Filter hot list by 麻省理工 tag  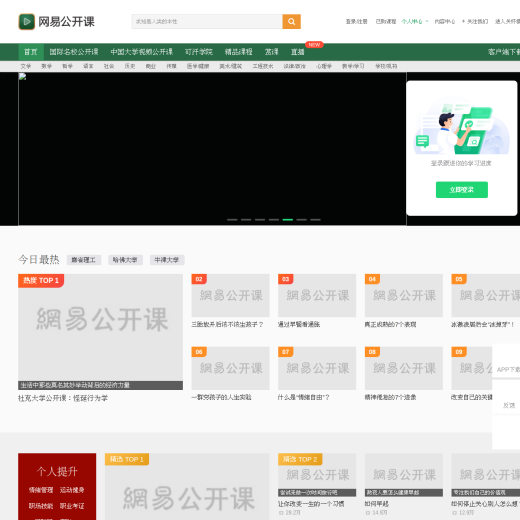pyautogui.click(x=84, y=260)
